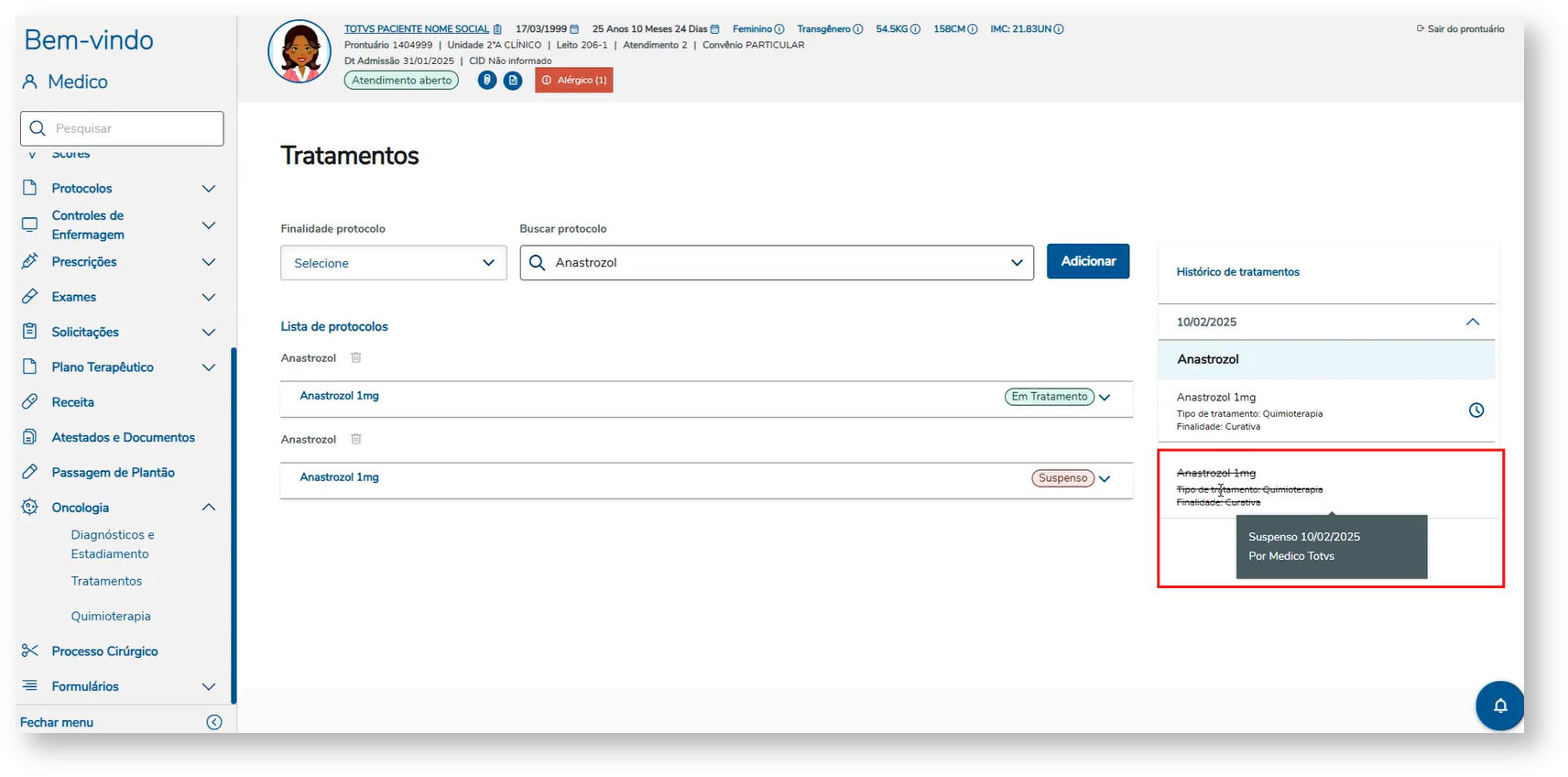Click the notification bell button
The height and width of the screenshot is (777, 1568).
[1499, 706]
